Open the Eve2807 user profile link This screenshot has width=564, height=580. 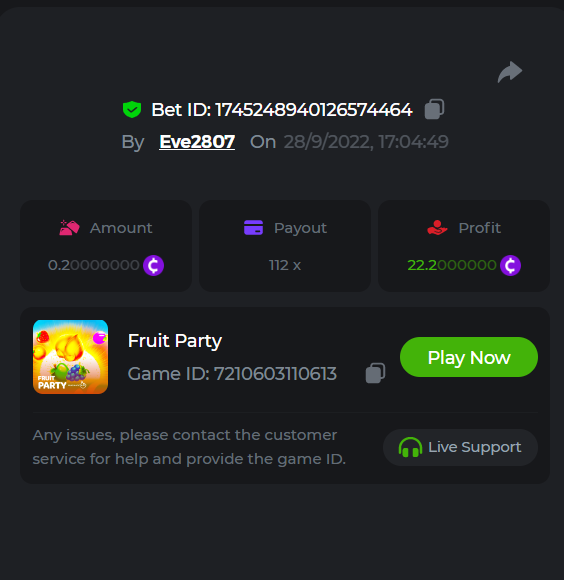click(x=197, y=142)
